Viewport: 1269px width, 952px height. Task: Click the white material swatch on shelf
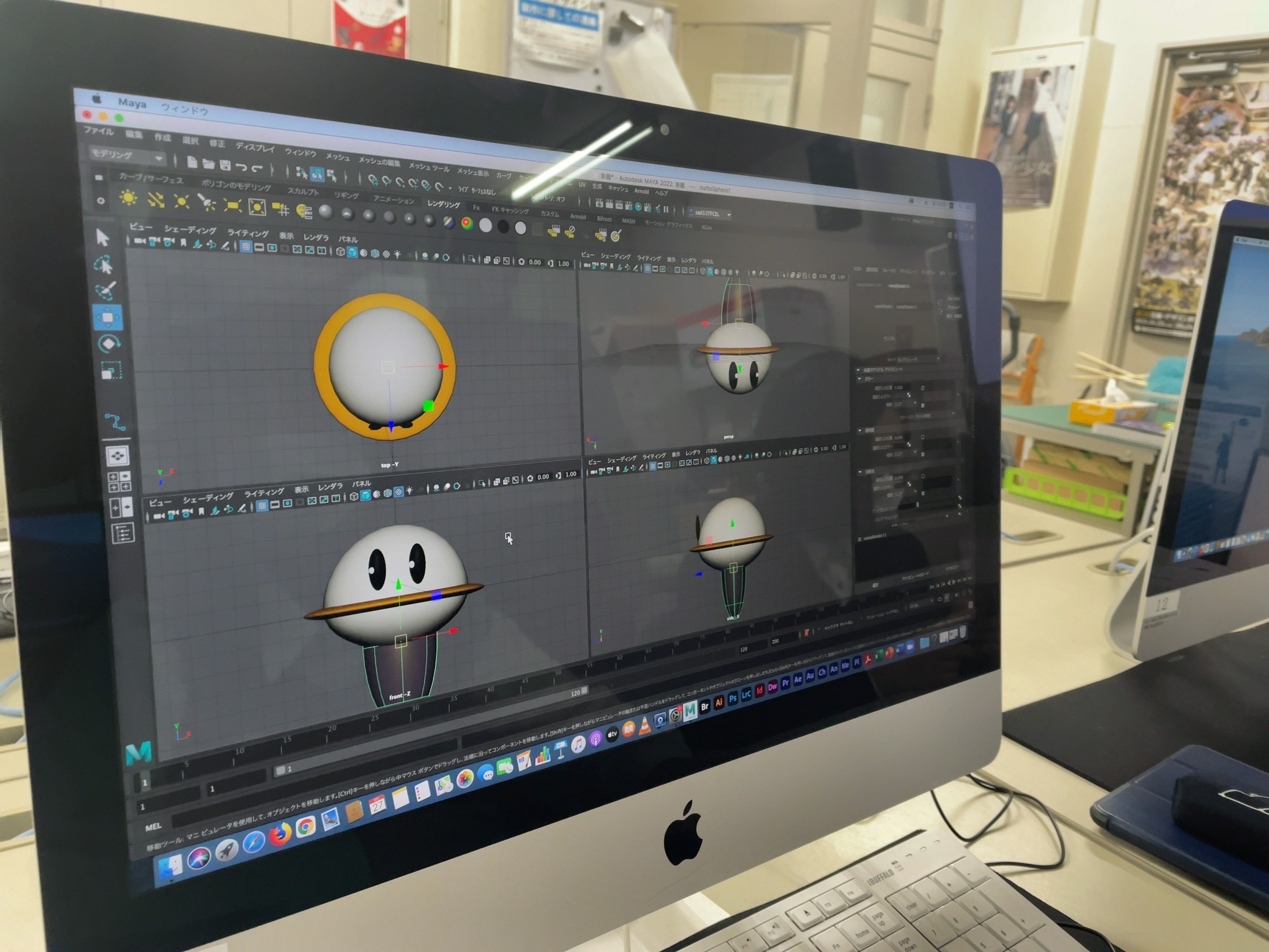click(x=485, y=225)
